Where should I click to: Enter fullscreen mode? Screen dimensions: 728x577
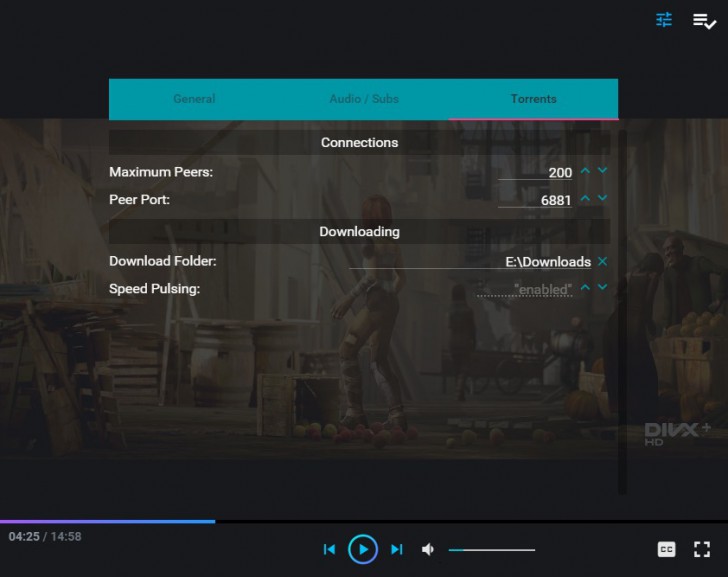pos(702,550)
